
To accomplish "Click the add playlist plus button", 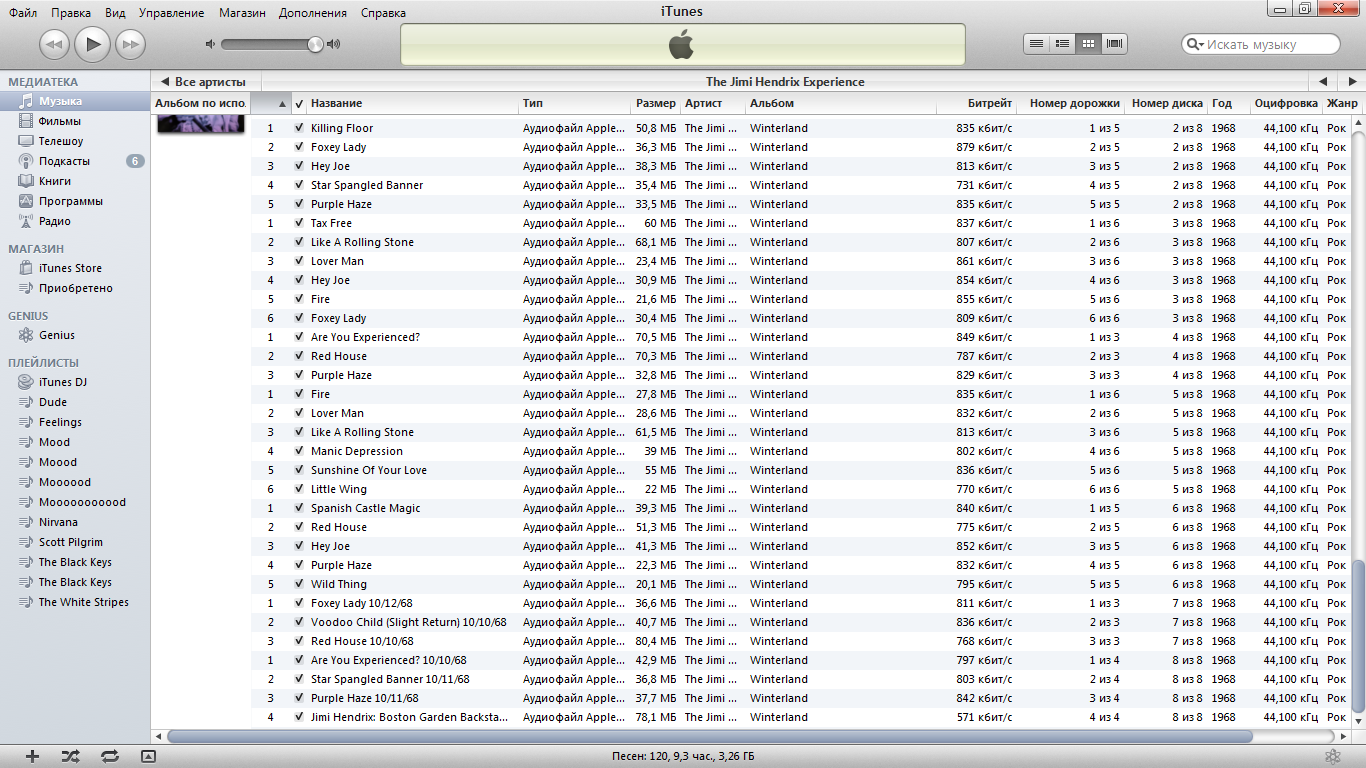I will pos(32,757).
